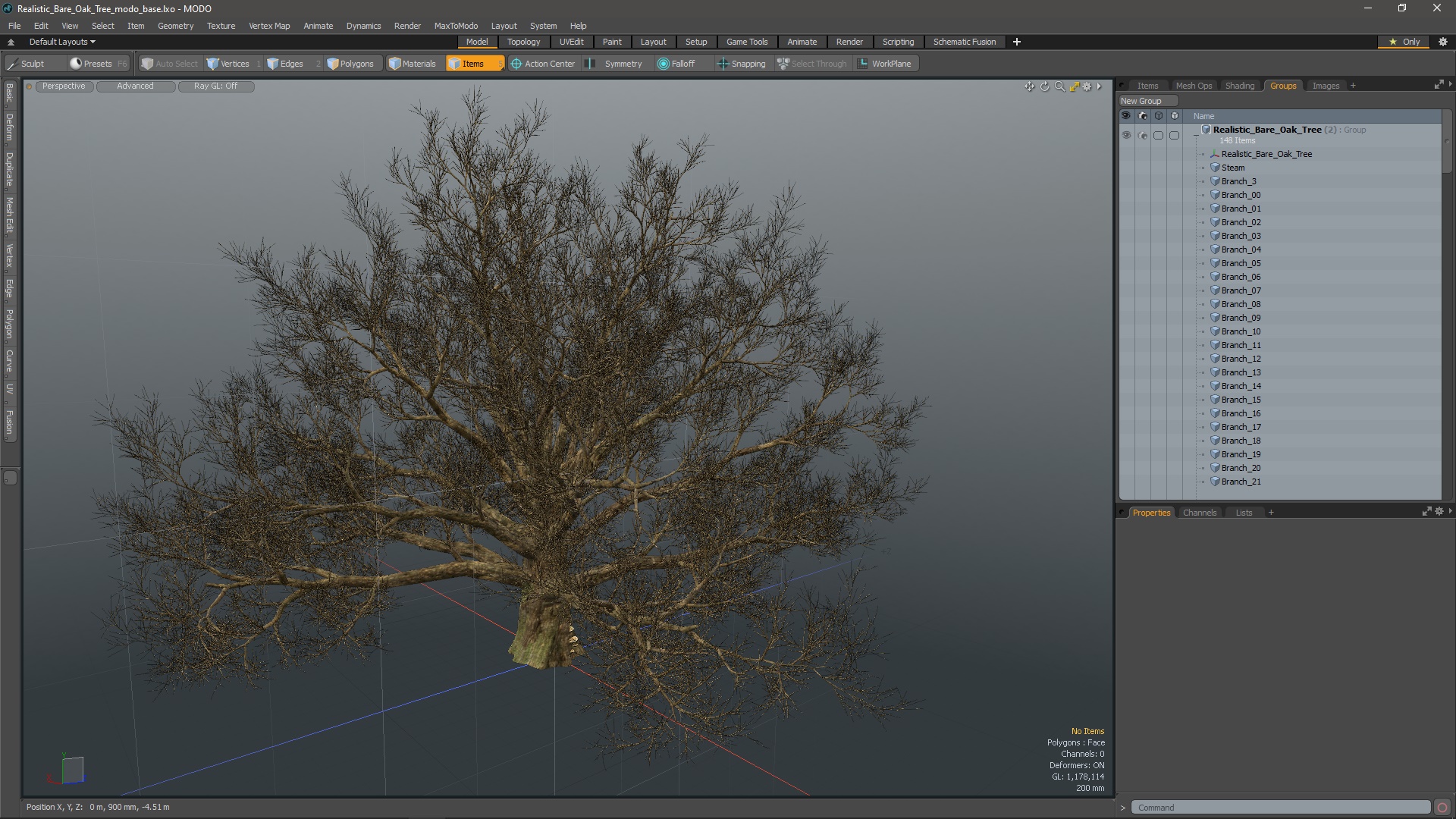Click the Falloff tool icon
The width and height of the screenshot is (1456, 819).
point(662,63)
